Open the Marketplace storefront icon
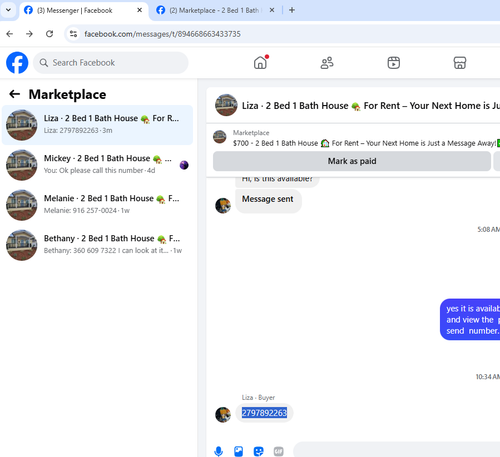This screenshot has width=500, height=457. pyautogui.click(x=460, y=63)
